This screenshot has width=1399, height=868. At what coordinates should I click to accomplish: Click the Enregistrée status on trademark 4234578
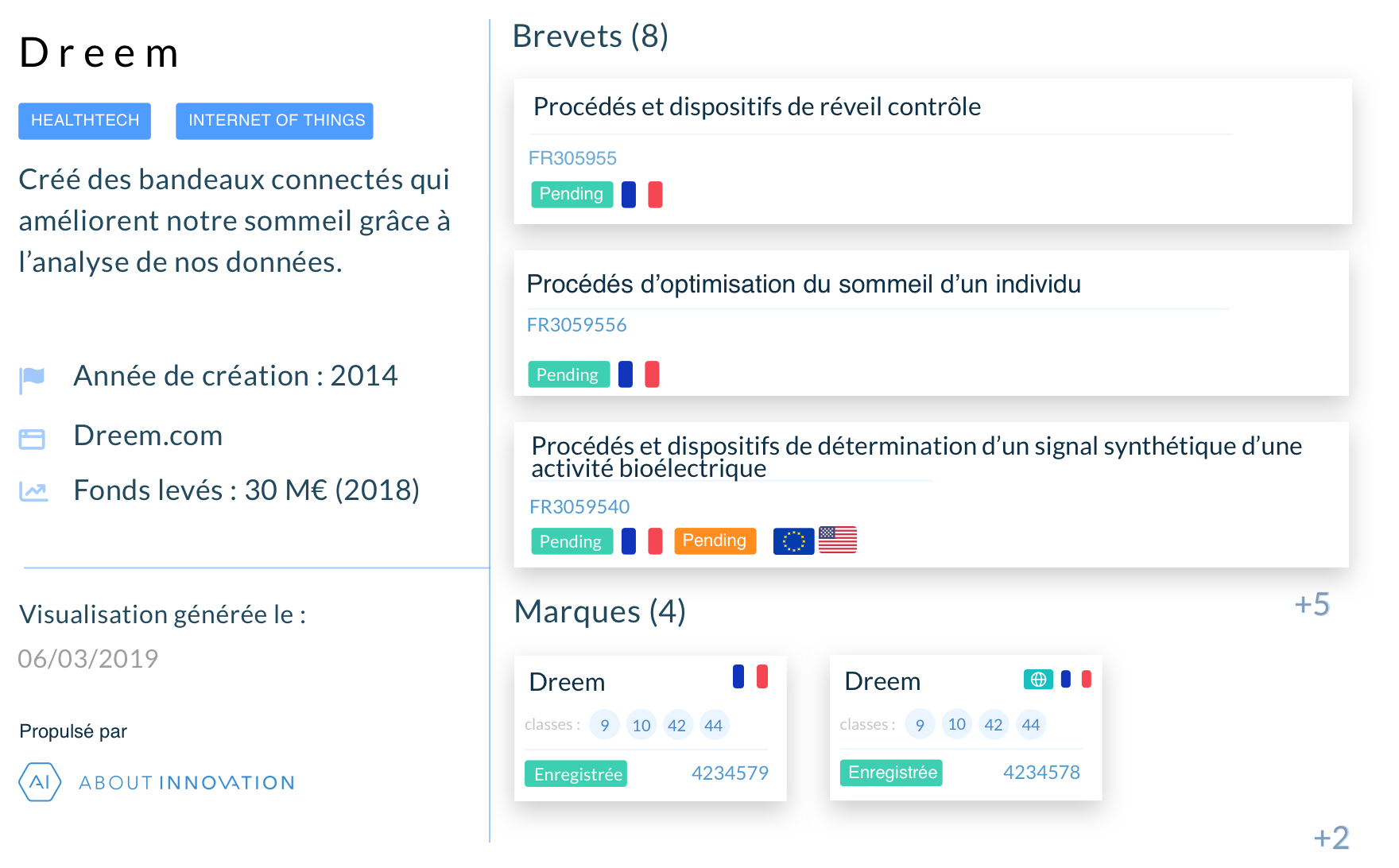[891, 773]
